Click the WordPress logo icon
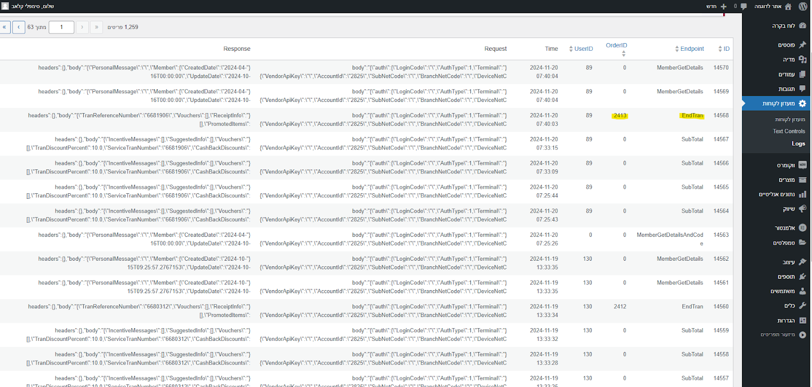 click(x=803, y=6)
